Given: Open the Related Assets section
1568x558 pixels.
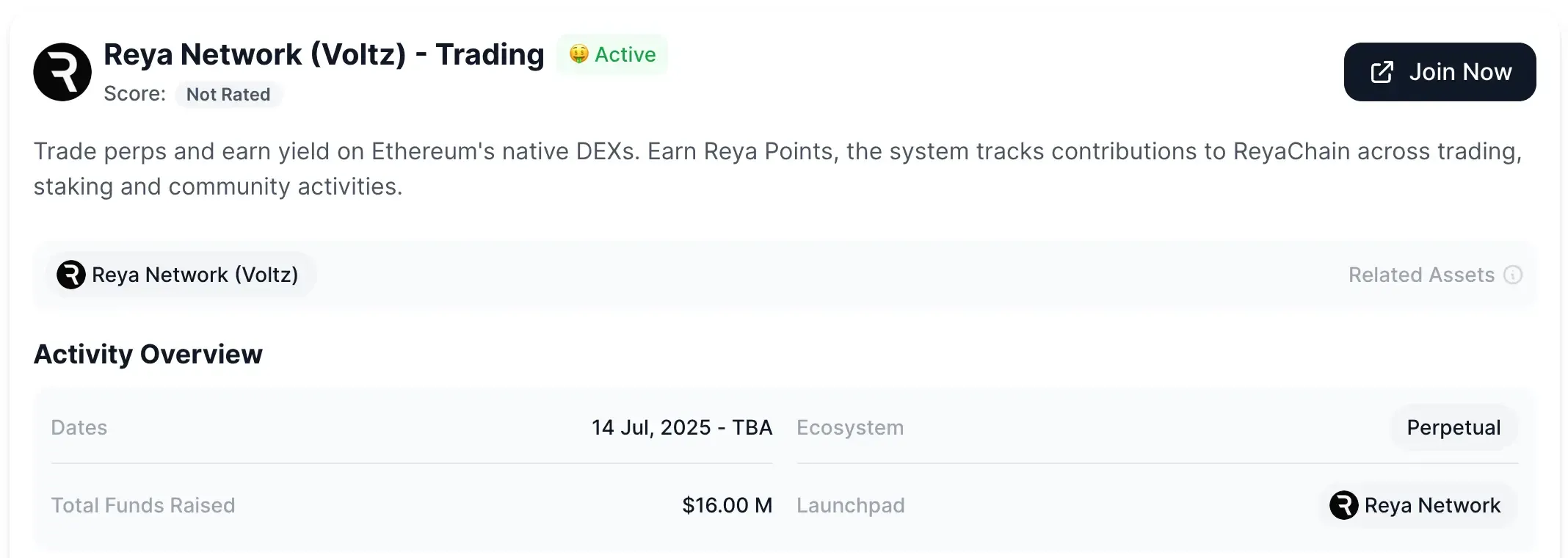Looking at the screenshot, I should pos(1423,275).
